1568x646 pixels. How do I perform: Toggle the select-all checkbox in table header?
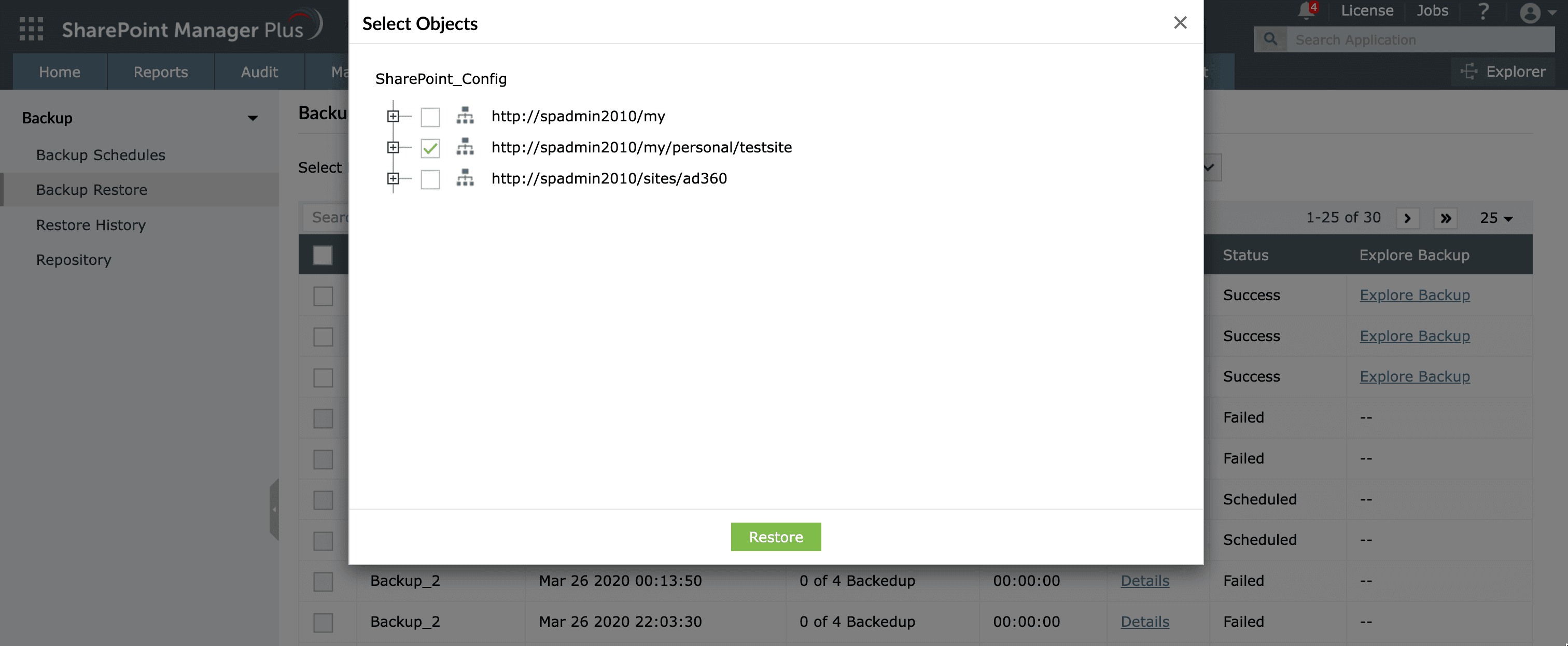pyautogui.click(x=322, y=255)
